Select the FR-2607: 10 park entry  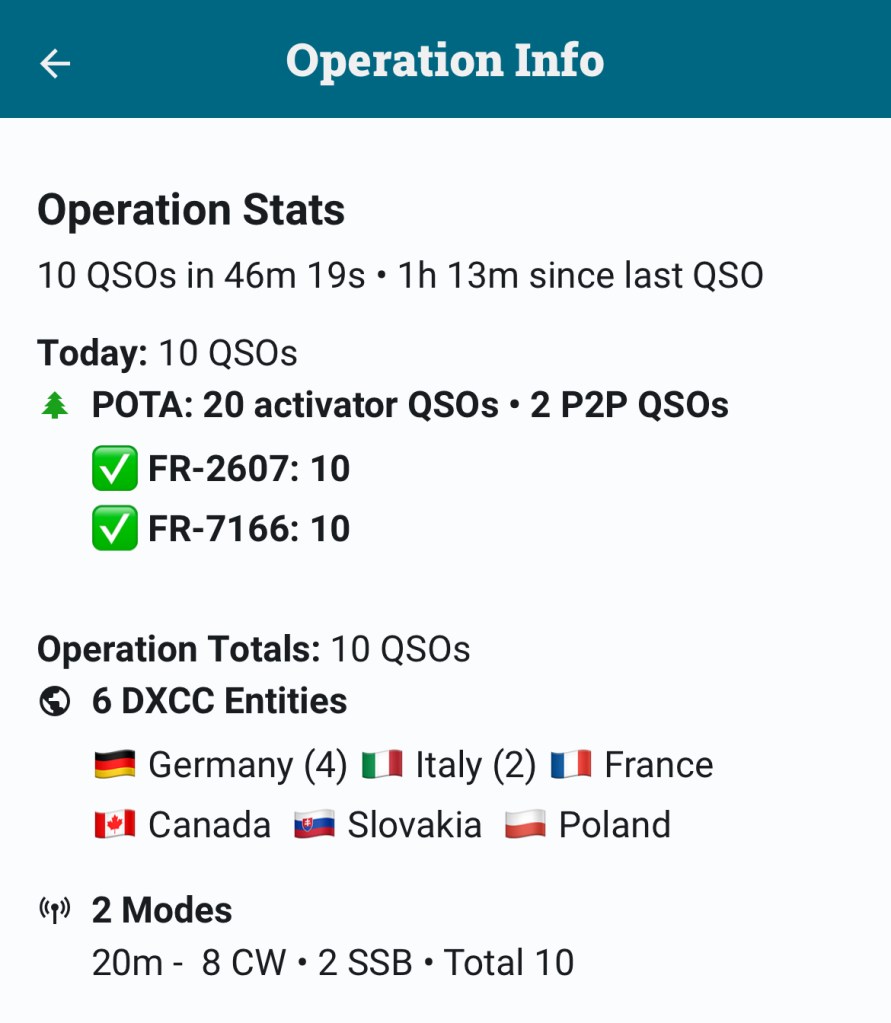[x=249, y=469]
